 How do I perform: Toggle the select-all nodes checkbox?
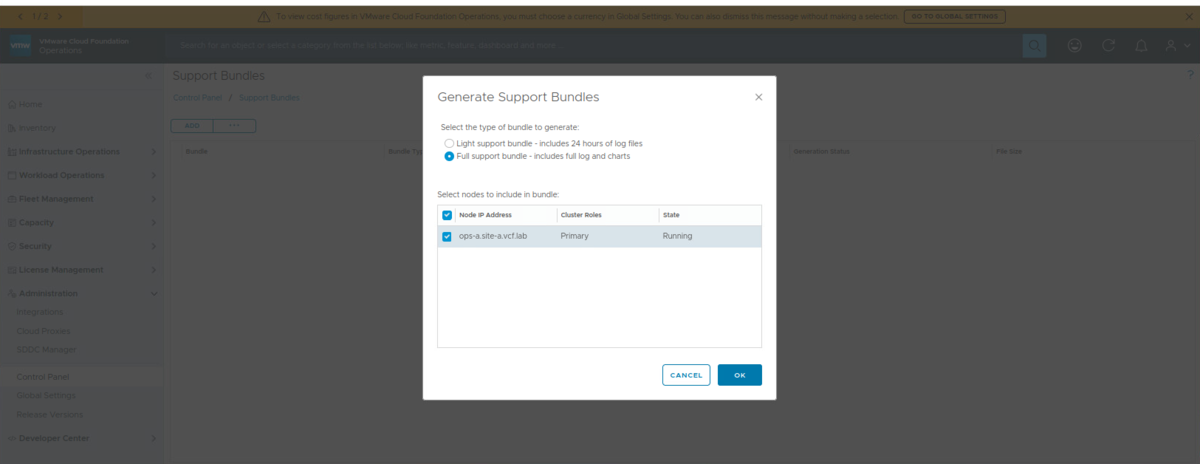tap(447, 215)
